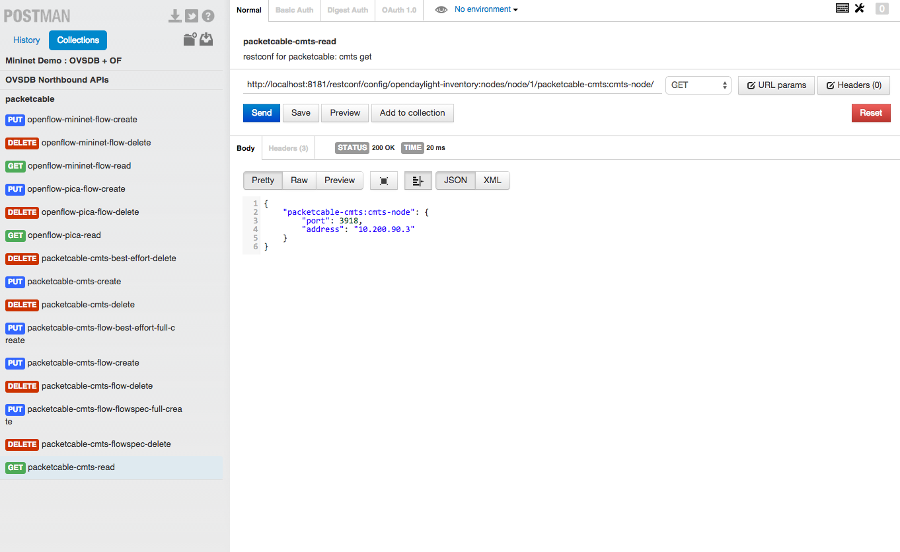Click the POSTMAN logo
The height and width of the screenshot is (552, 900).
(37, 16)
